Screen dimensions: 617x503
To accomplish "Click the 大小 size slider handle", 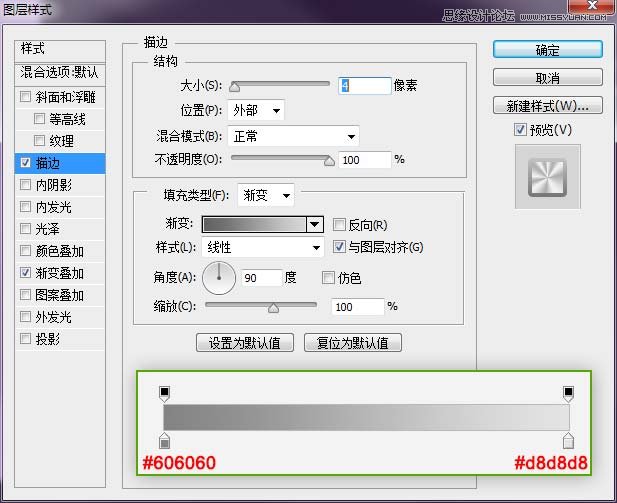I will pyautogui.click(x=235, y=87).
